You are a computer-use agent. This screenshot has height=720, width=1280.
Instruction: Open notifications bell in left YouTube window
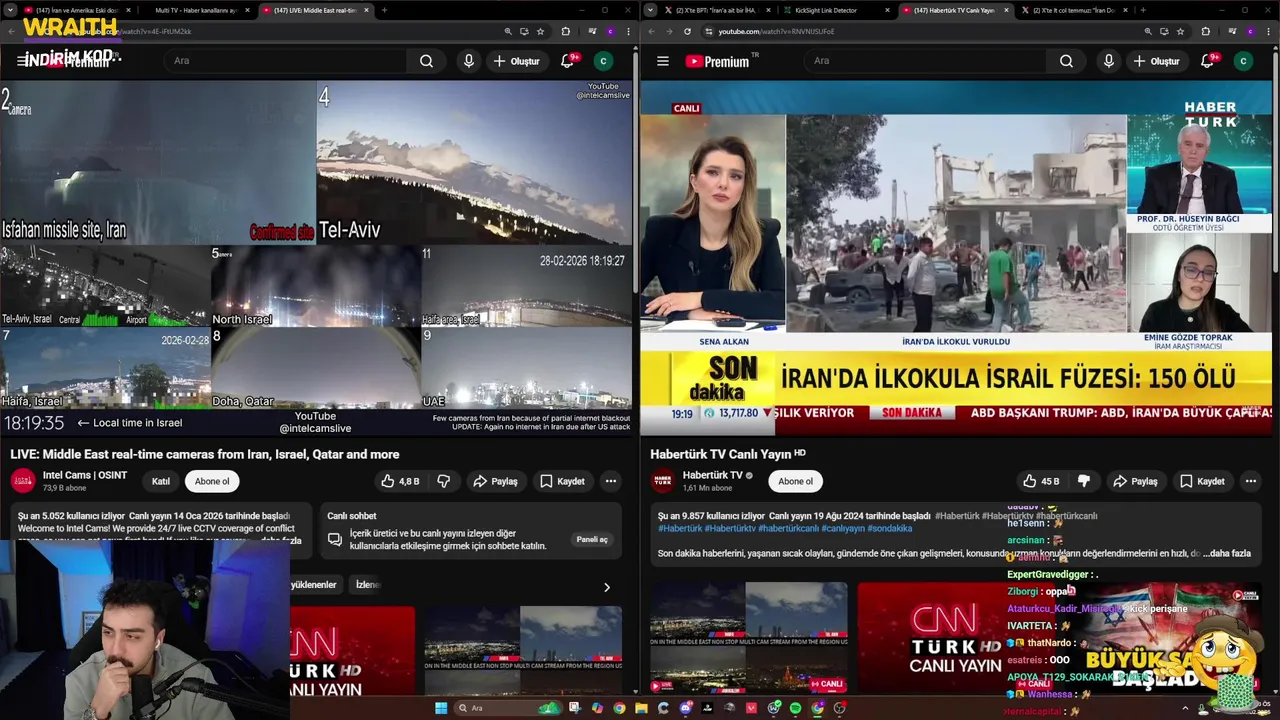click(567, 61)
